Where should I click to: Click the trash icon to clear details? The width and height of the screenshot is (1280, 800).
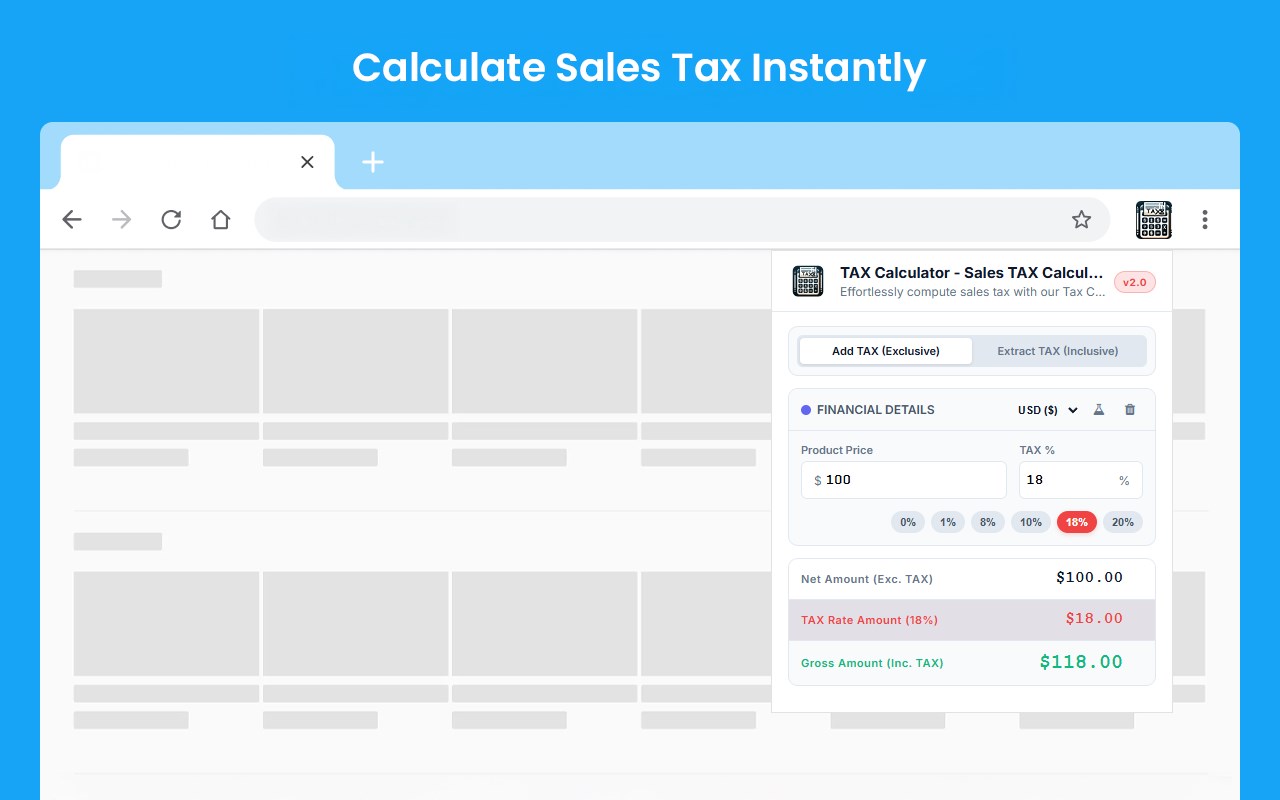(1130, 410)
